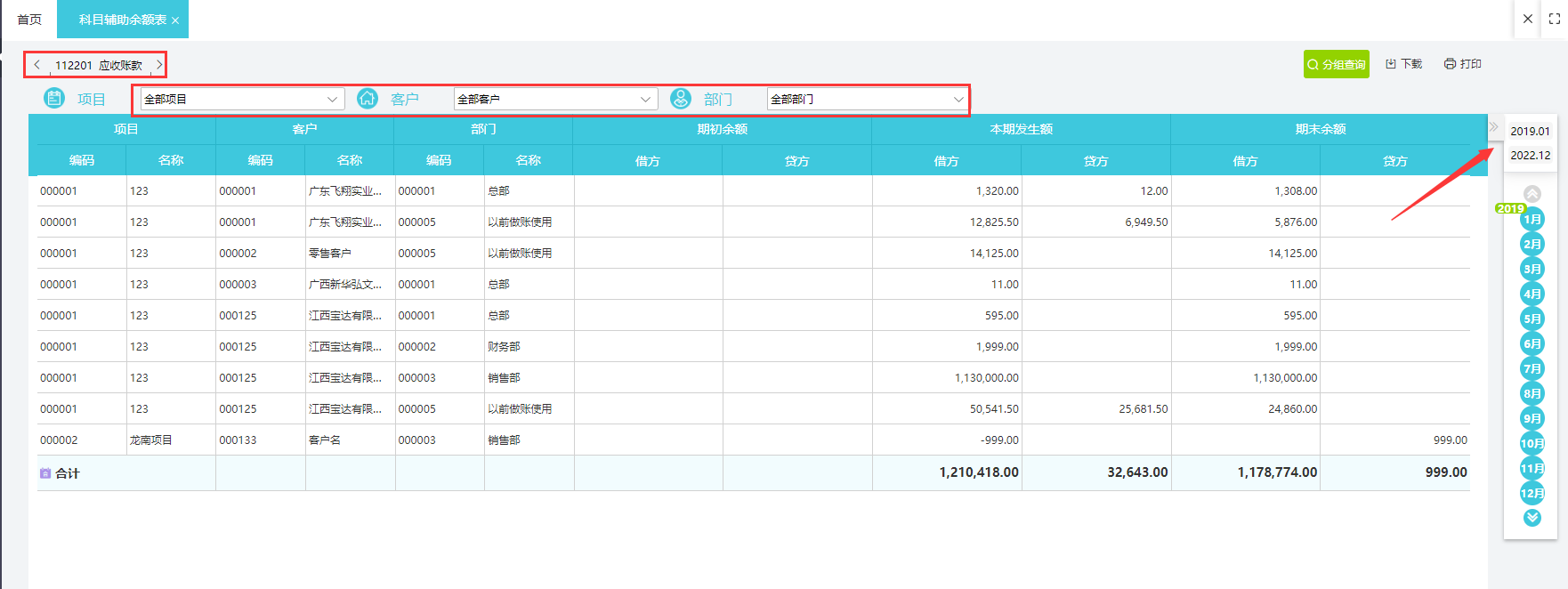Click the 下载 button
1568x589 pixels.
tap(1403, 64)
